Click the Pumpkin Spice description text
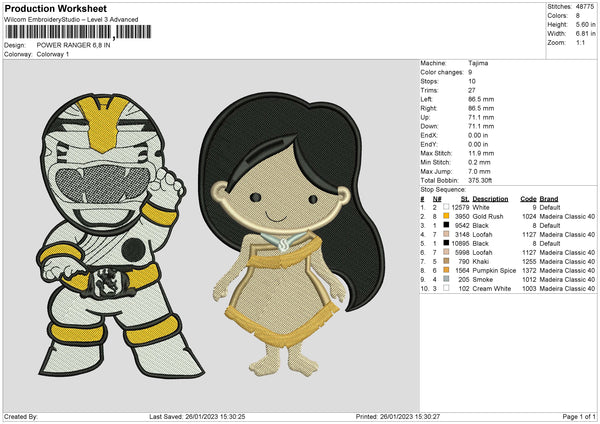This screenshot has width=600, height=424. point(494,270)
